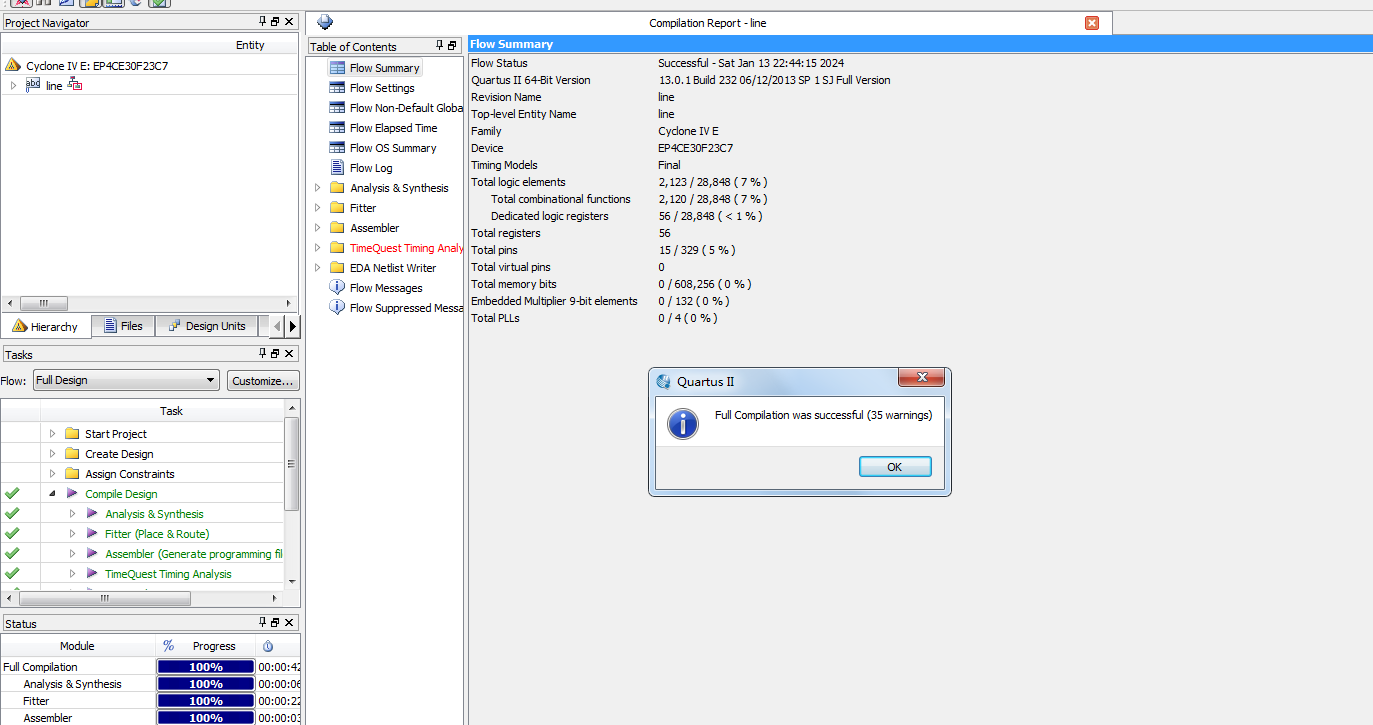
Task: Expand the EDA Netlist Writer folder
Action: [x=318, y=268]
